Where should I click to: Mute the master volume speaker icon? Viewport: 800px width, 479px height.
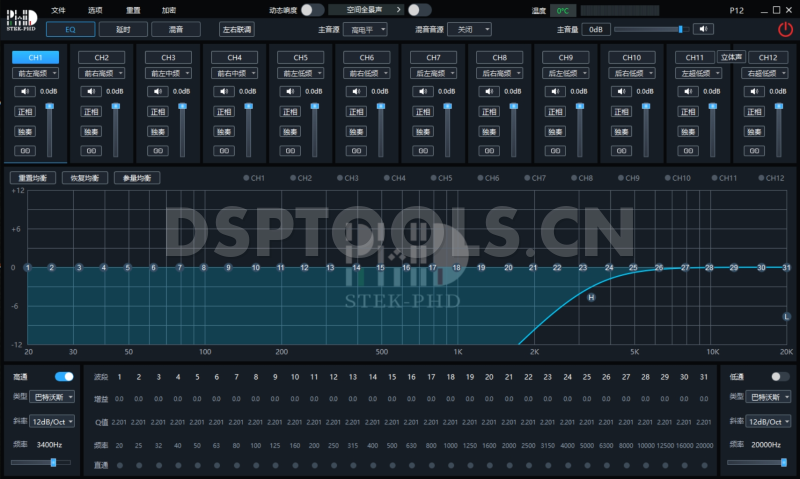pos(703,29)
